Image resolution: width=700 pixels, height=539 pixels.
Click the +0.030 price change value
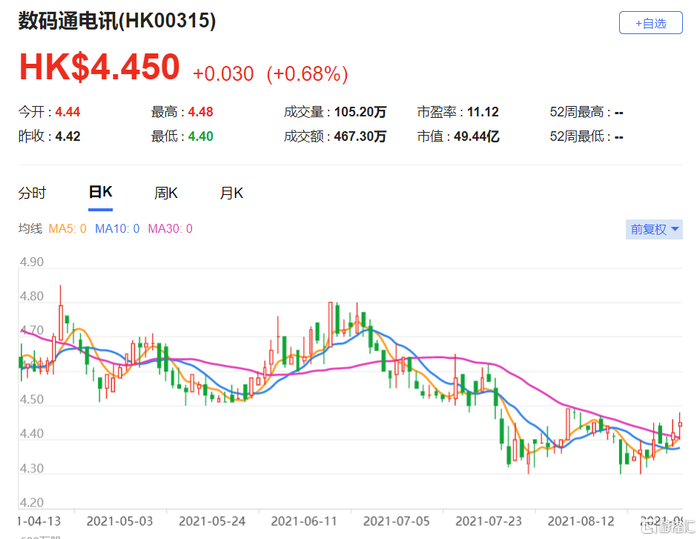click(x=223, y=74)
